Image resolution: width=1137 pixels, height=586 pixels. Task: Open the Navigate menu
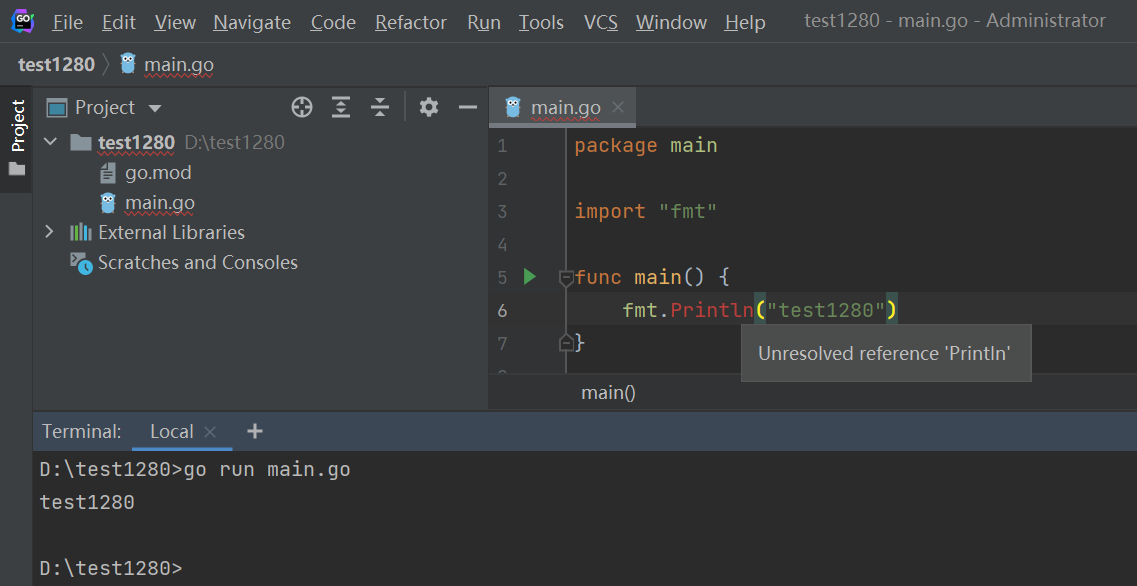point(252,22)
